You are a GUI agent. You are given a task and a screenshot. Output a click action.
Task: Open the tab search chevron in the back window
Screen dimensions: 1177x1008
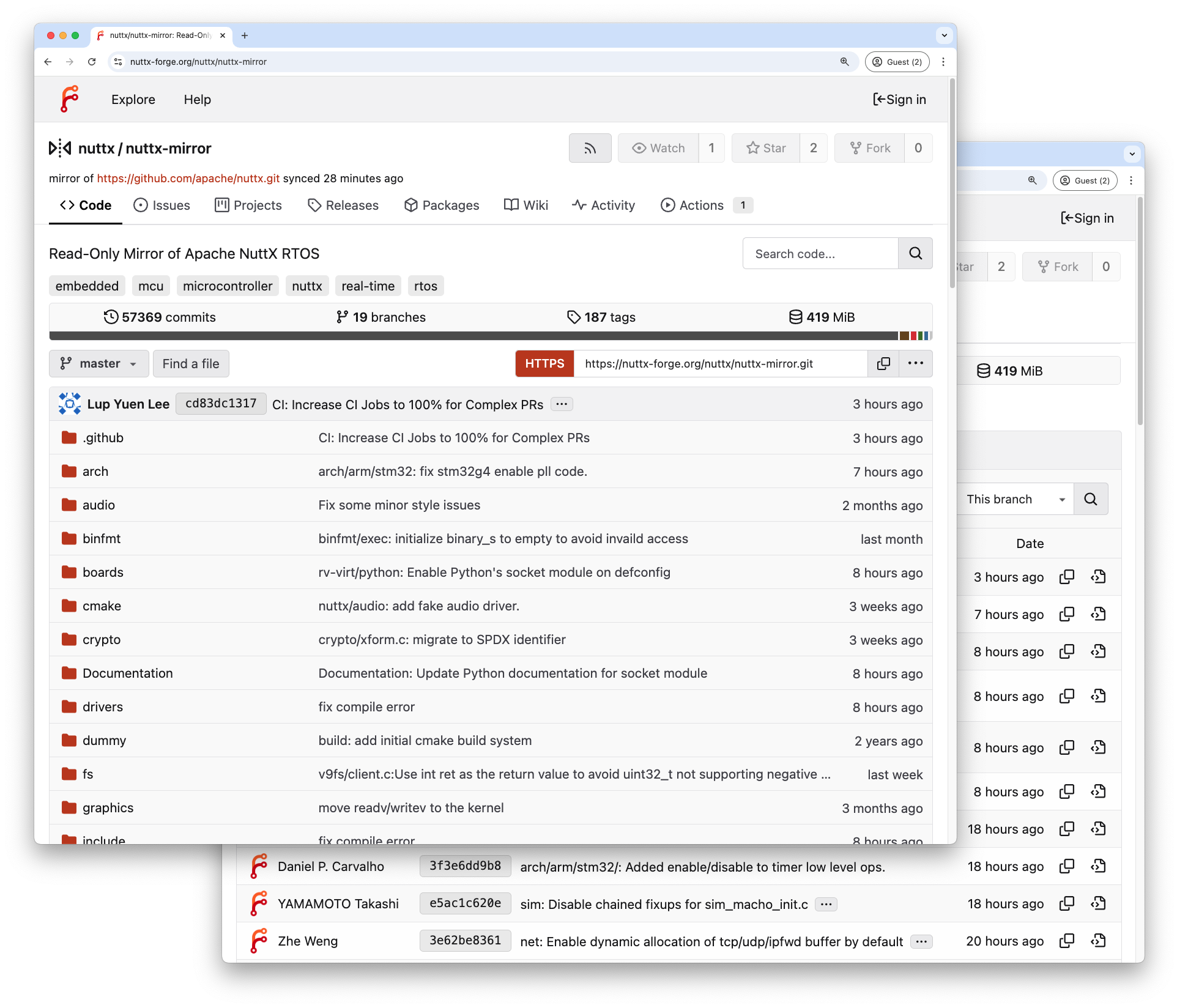click(1132, 154)
